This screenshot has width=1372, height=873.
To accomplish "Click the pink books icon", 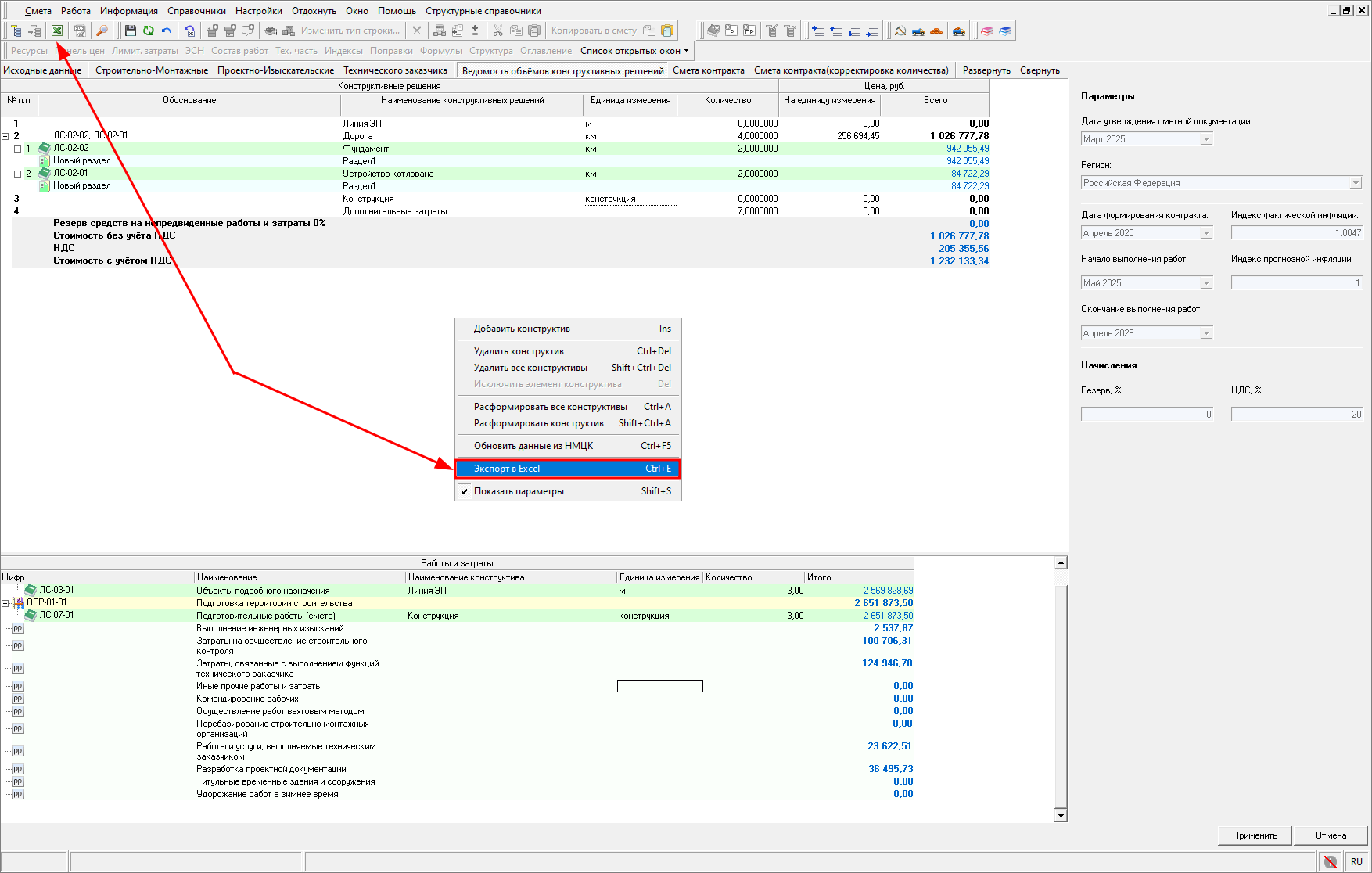I will 987,31.
